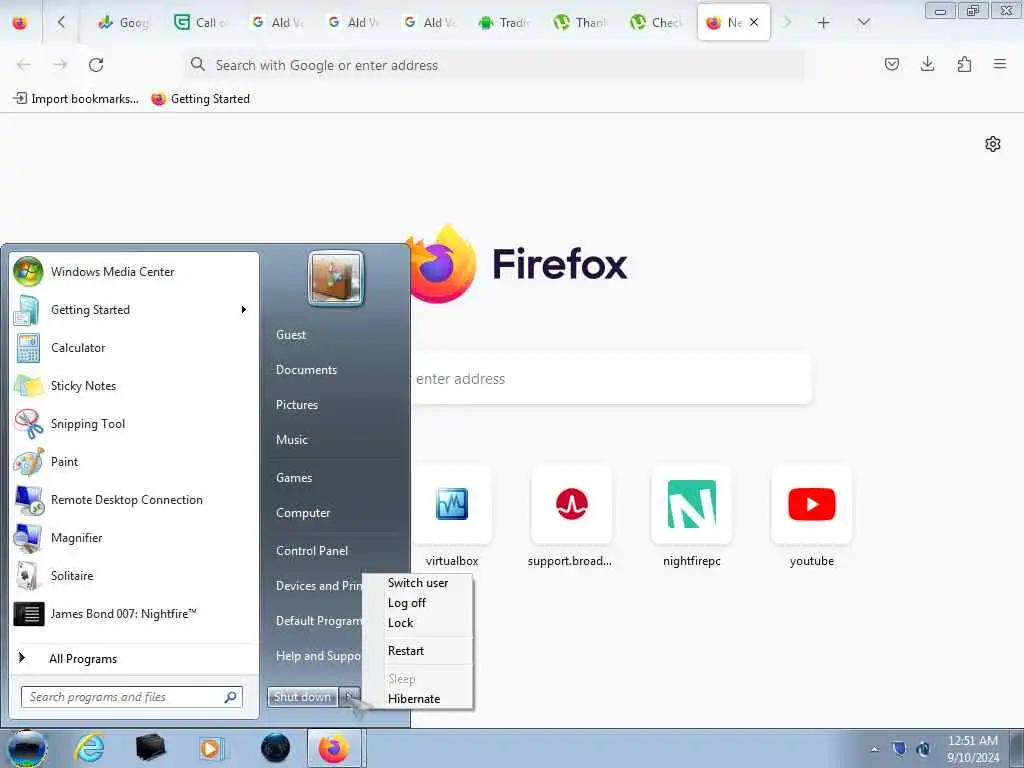Open new tab page settings gear

pos(993,144)
